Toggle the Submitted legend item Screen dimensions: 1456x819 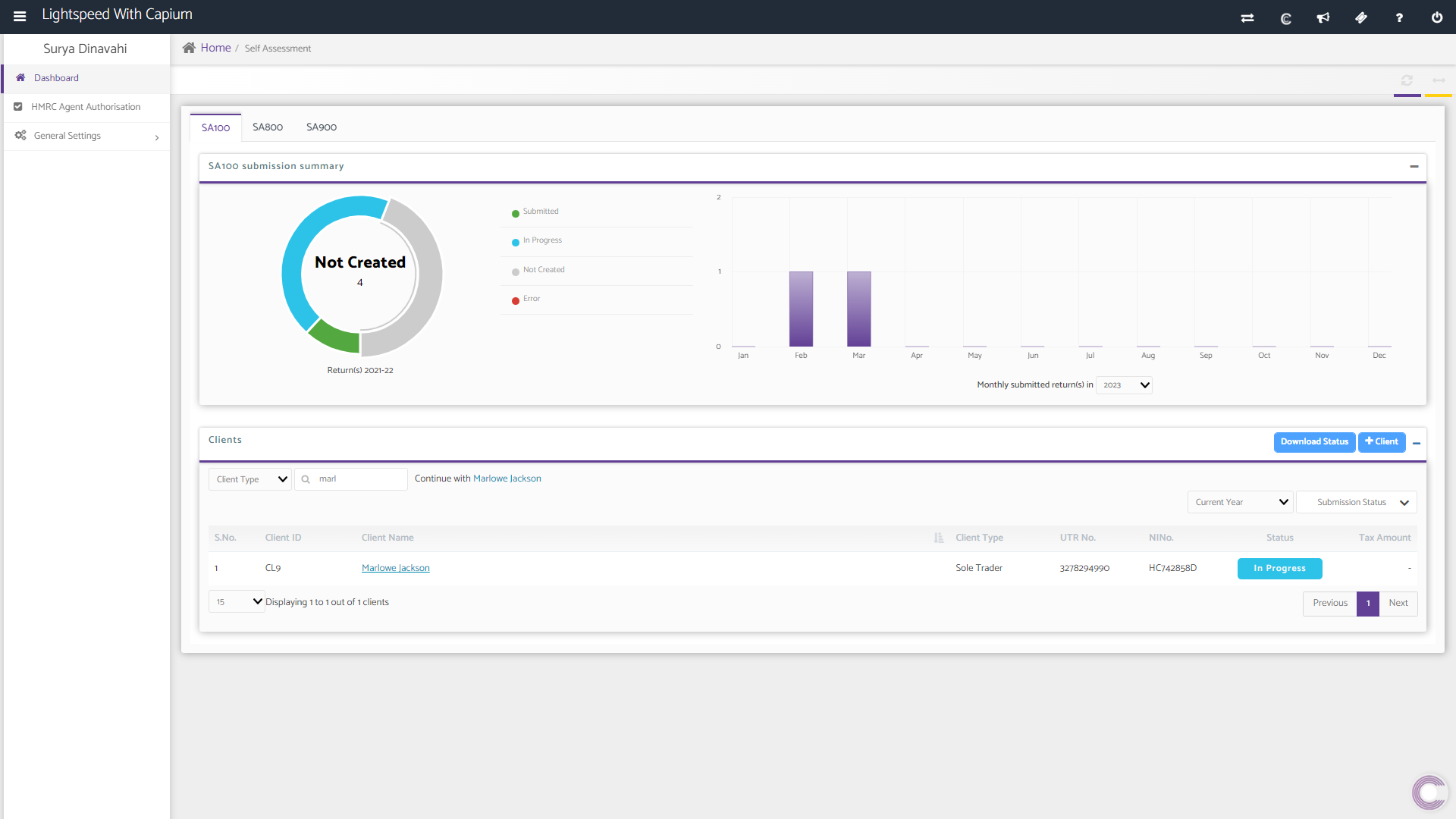(x=540, y=212)
